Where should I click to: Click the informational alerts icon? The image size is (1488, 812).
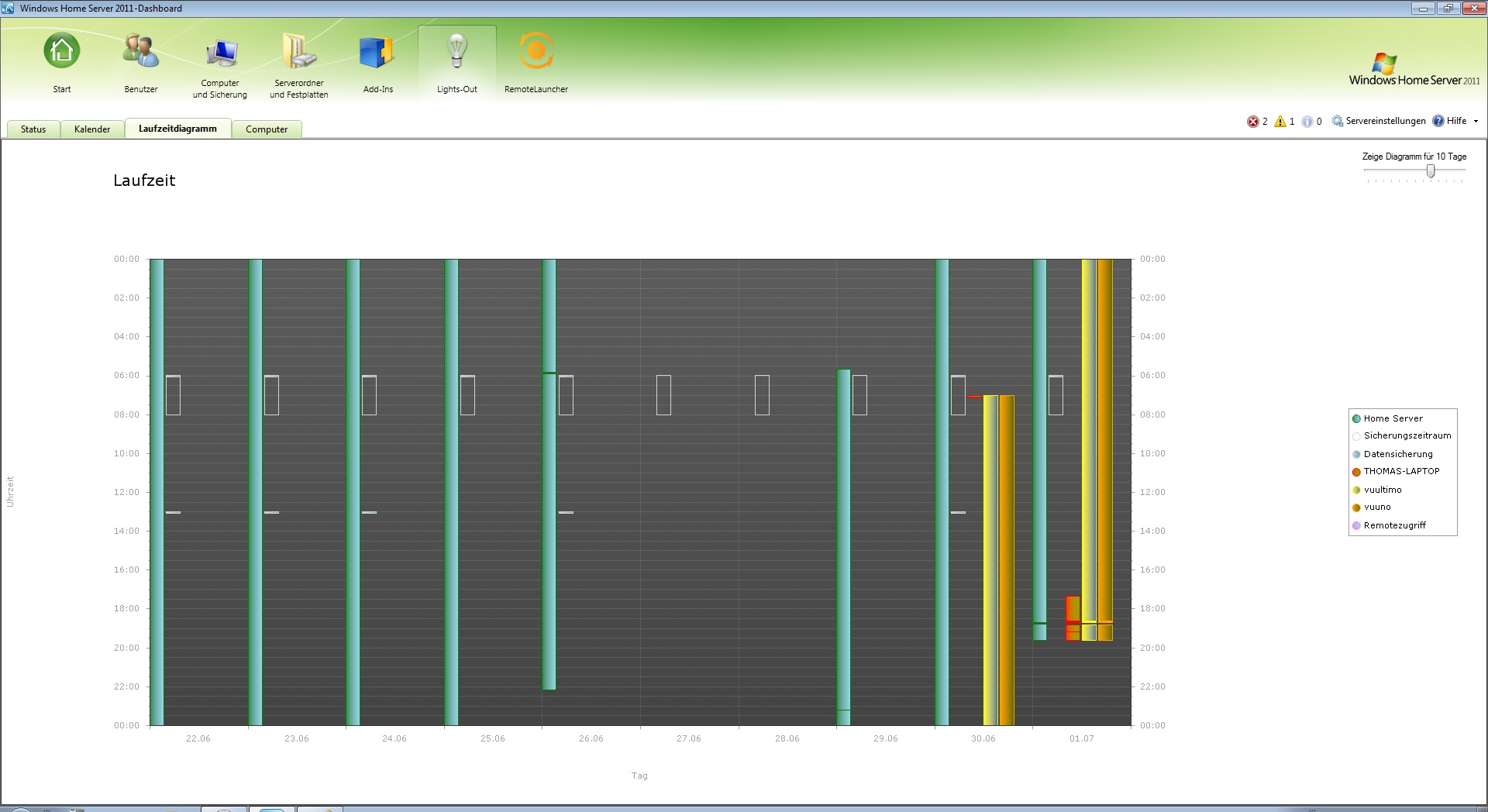coord(1307,122)
